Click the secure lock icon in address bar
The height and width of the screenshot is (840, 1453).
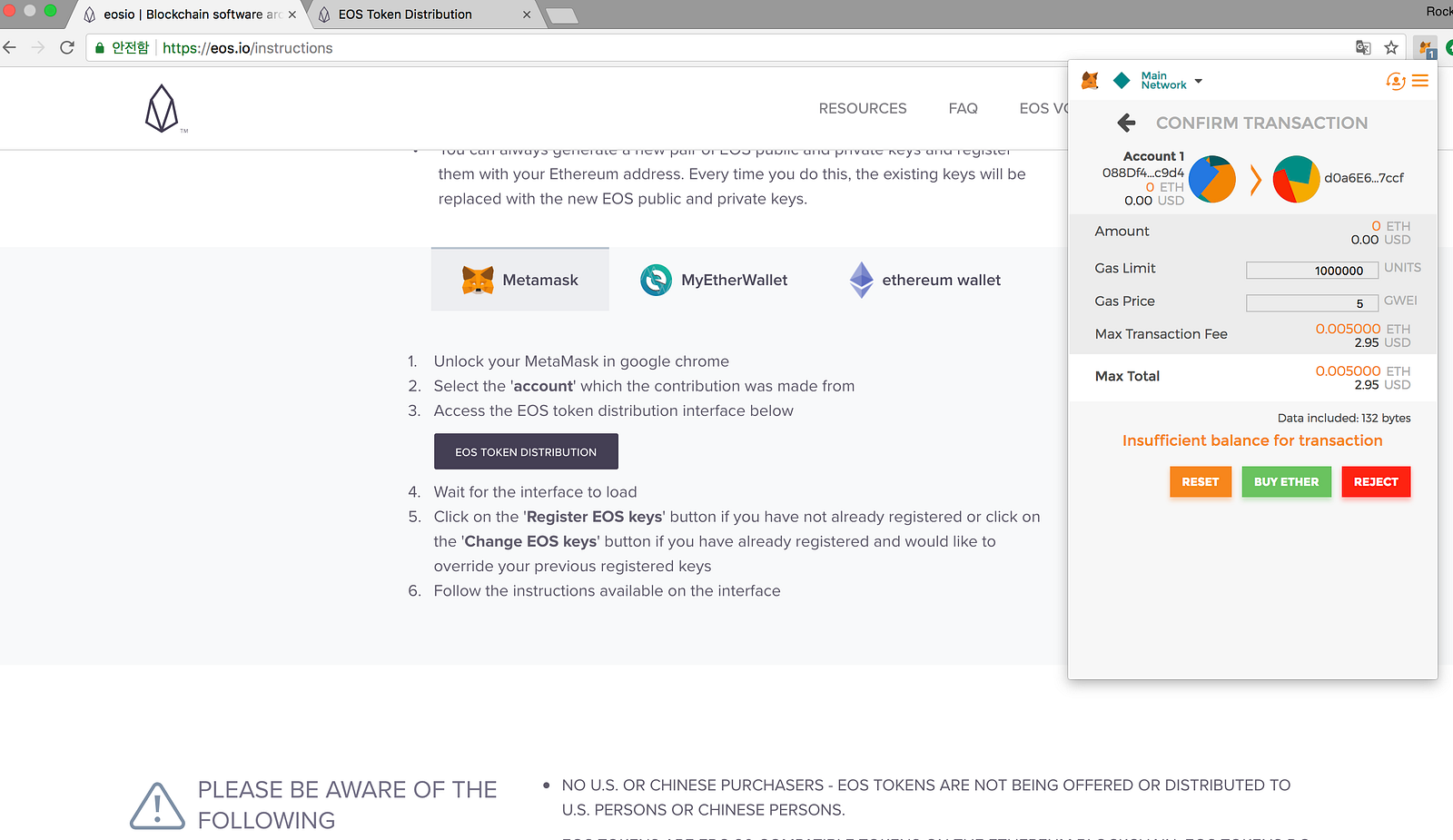coord(100,48)
